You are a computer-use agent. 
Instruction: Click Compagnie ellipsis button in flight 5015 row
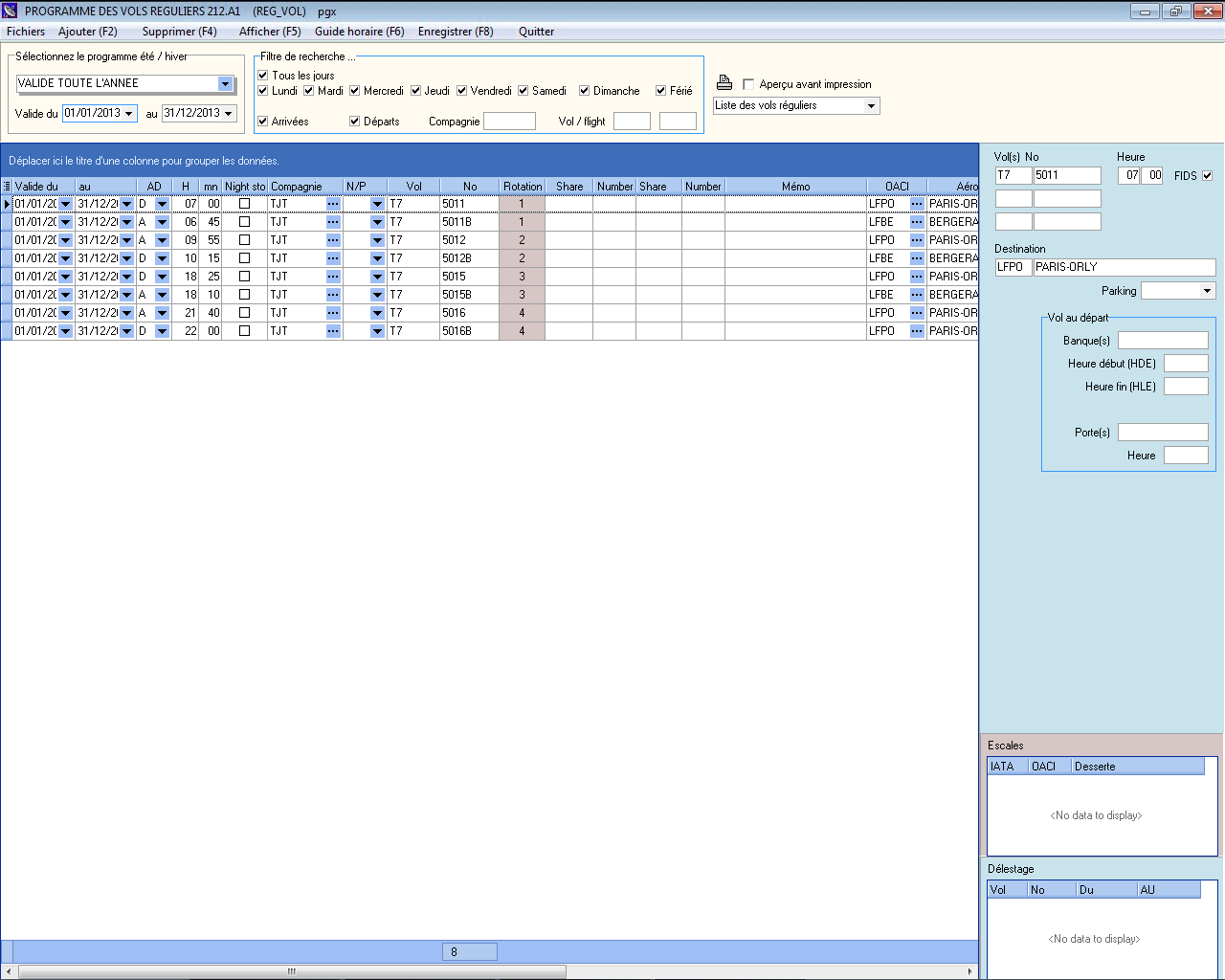tap(333, 277)
